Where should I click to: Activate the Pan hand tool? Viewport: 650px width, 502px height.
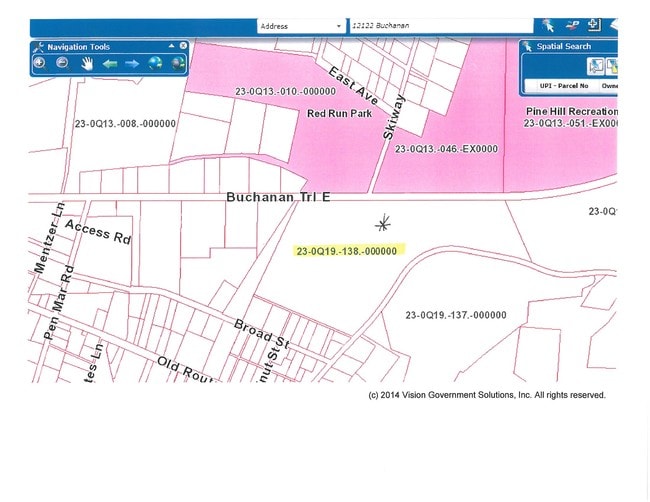coord(87,63)
